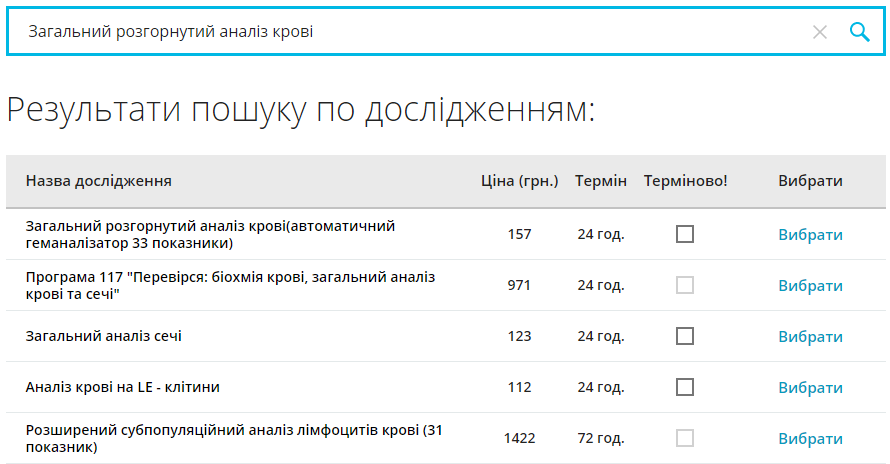Screen dimensions: 890x464
Task: Toggle disabled urgent checkbox for Програма 117
Action: tap(685, 285)
